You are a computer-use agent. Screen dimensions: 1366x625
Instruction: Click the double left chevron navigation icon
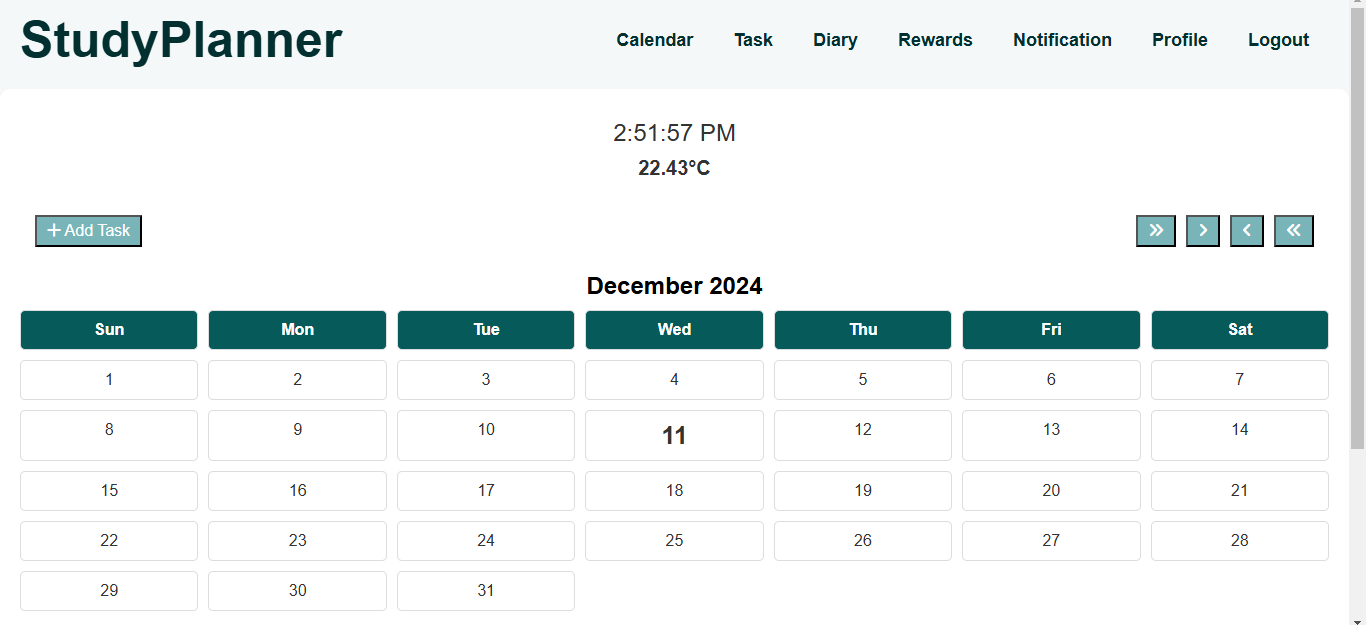1293,231
